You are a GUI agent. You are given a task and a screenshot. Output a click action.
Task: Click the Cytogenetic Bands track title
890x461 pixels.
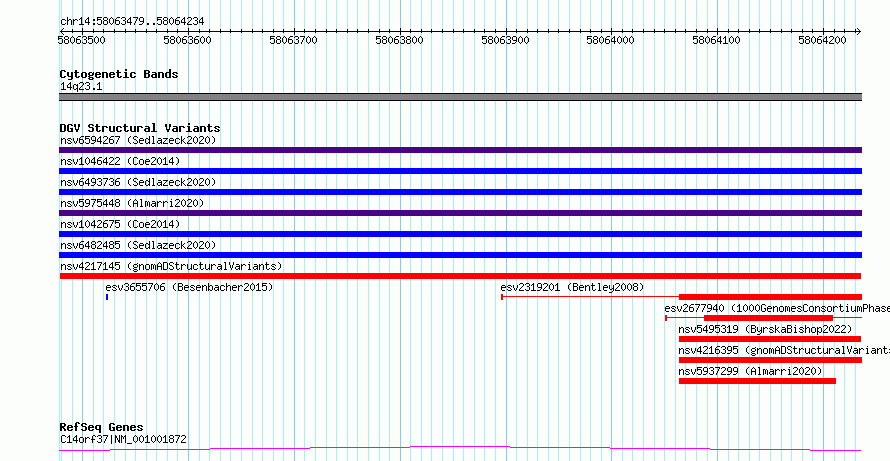tap(119, 74)
